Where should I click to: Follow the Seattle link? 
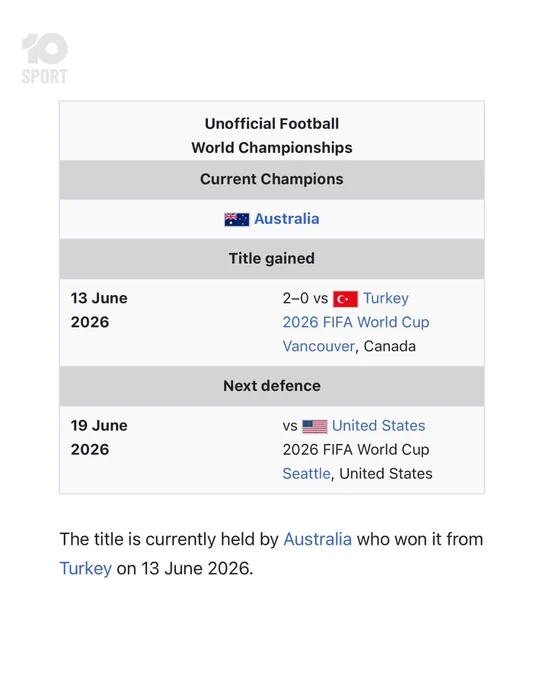point(306,474)
